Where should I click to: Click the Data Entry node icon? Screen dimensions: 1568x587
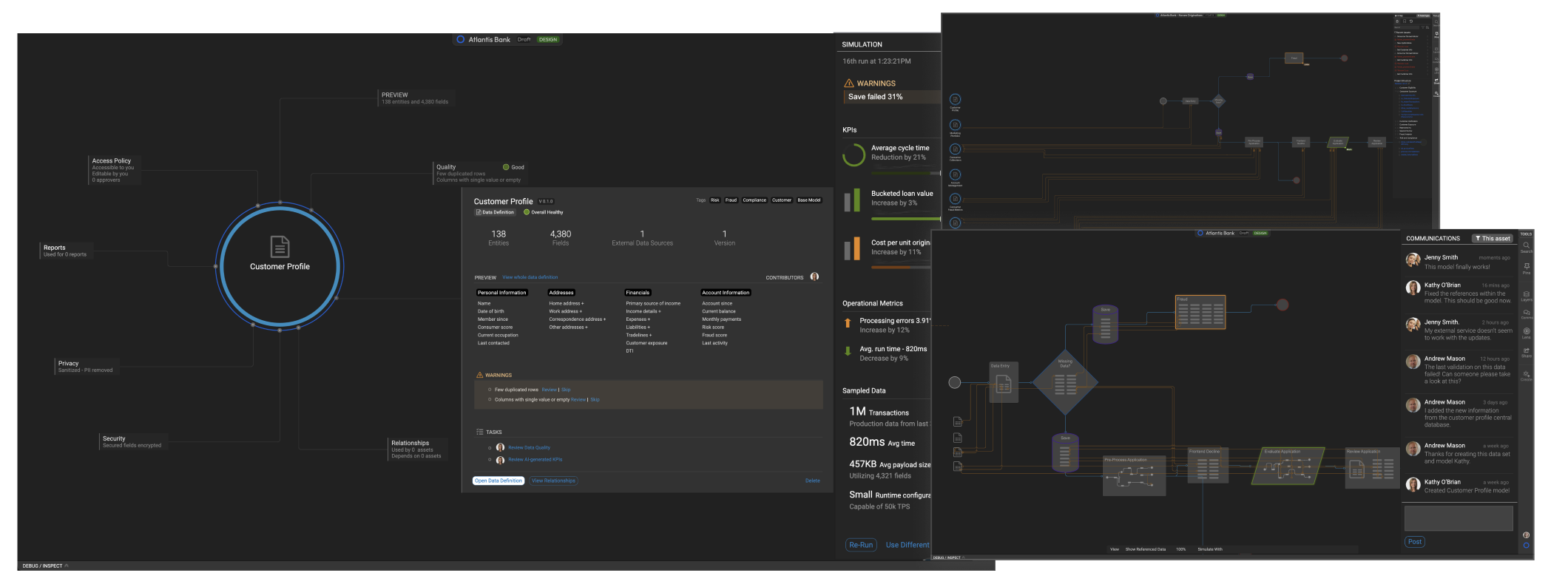click(1004, 384)
